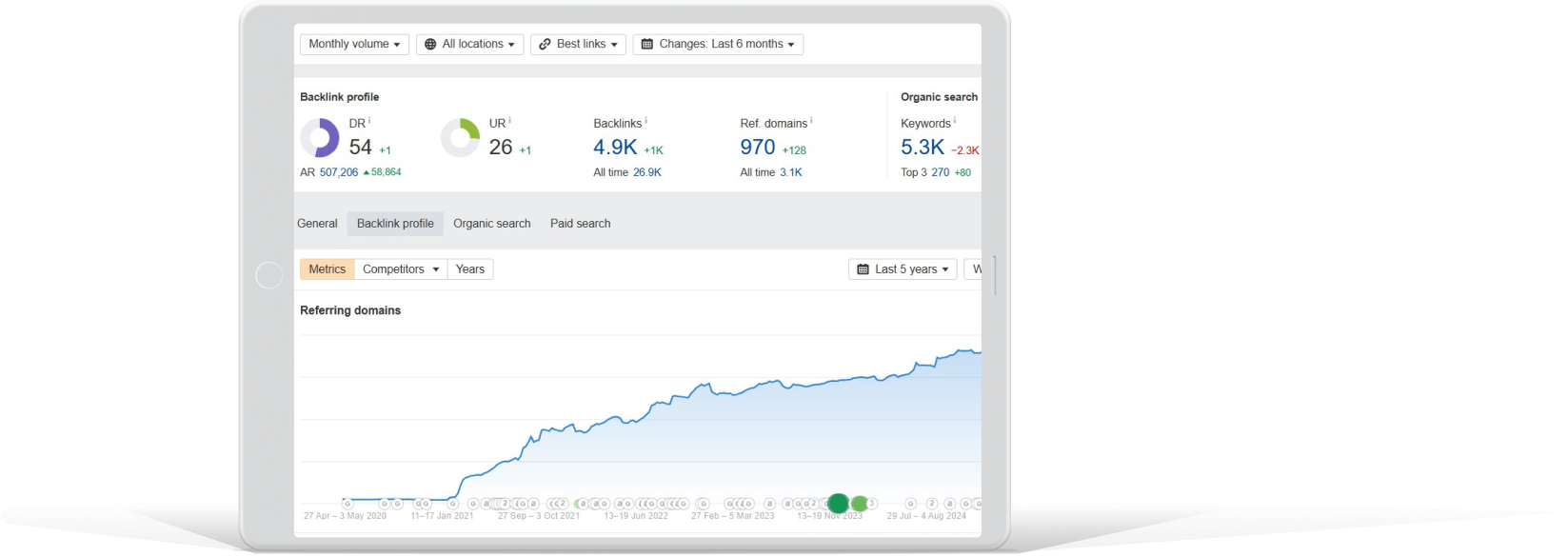Screen dimensions: 1568x557
Task: Click the Referring domains chart title
Action: tap(350, 310)
